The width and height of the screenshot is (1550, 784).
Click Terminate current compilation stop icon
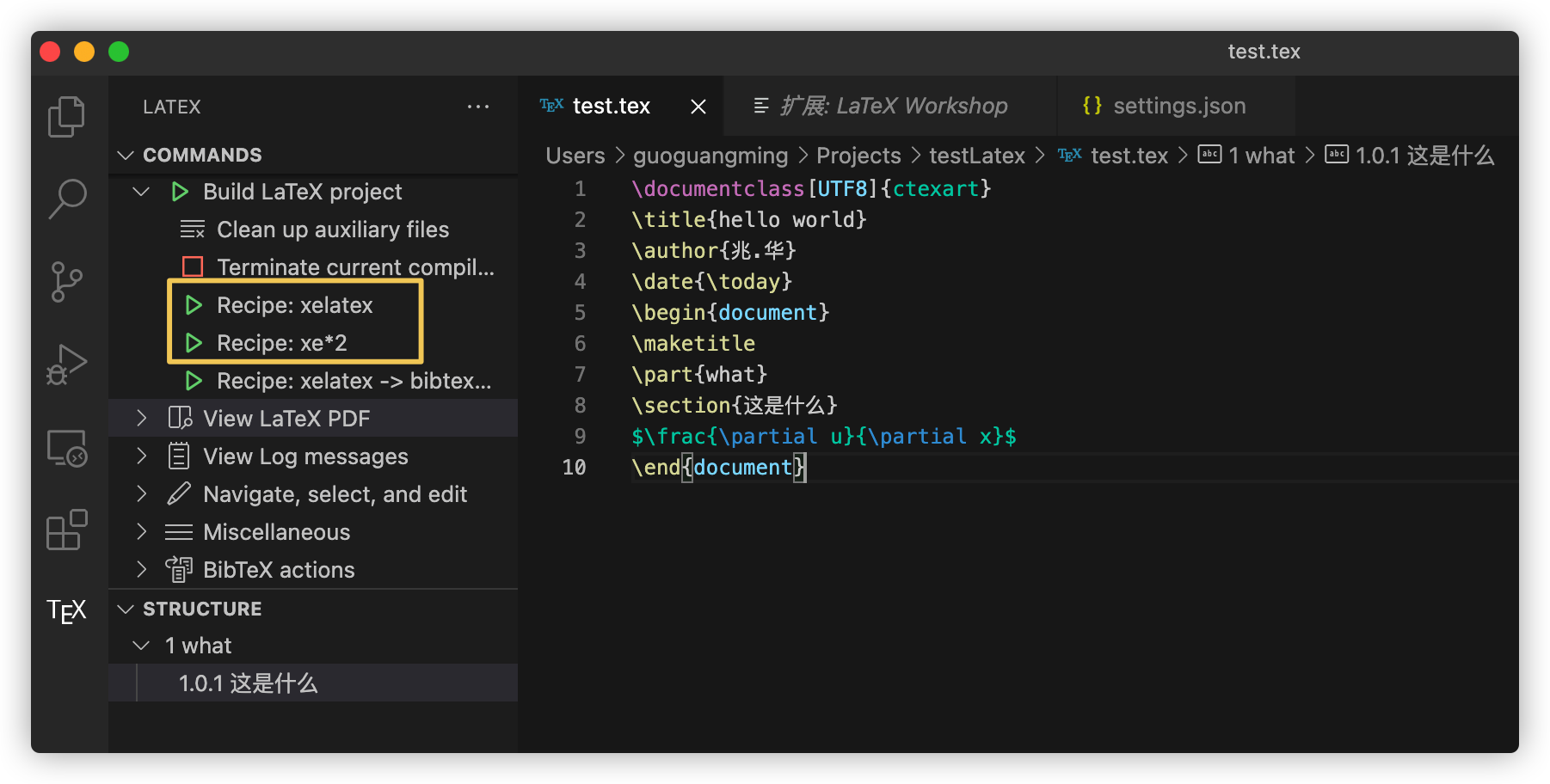tap(193, 267)
